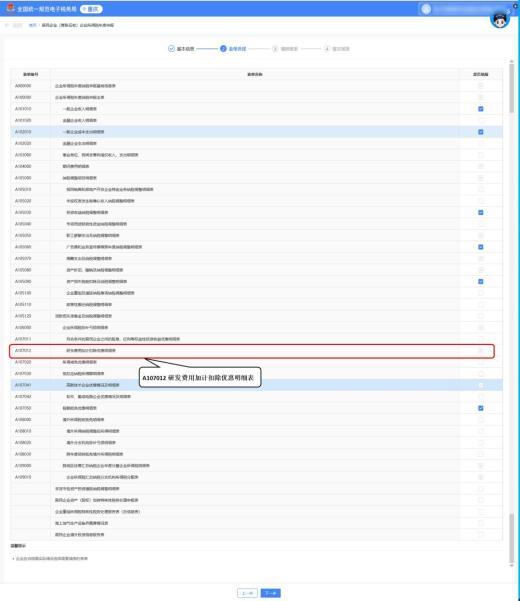This screenshot has height=601, width=520.
Task: Uncheck the A101010 form checkbox
Action: [x=481, y=109]
